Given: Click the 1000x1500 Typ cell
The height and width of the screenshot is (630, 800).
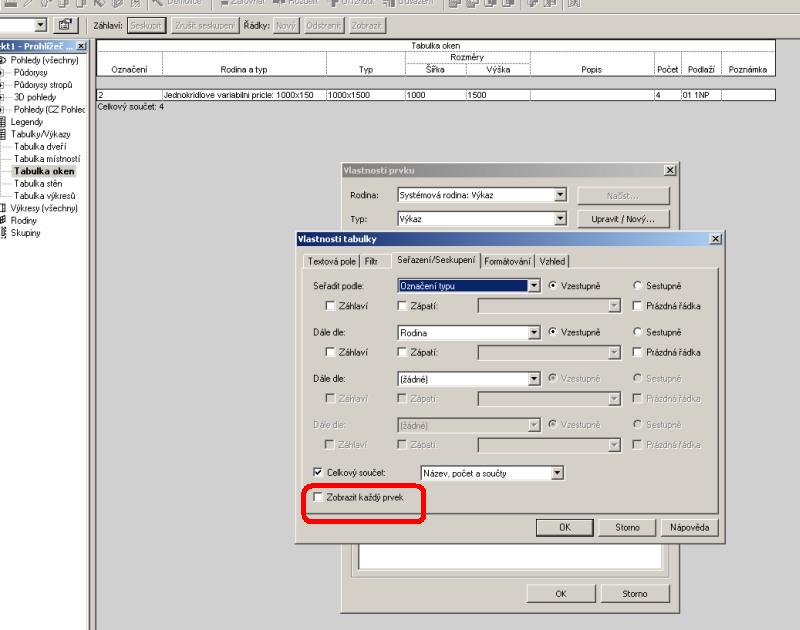Looking at the screenshot, I should click(366, 95).
